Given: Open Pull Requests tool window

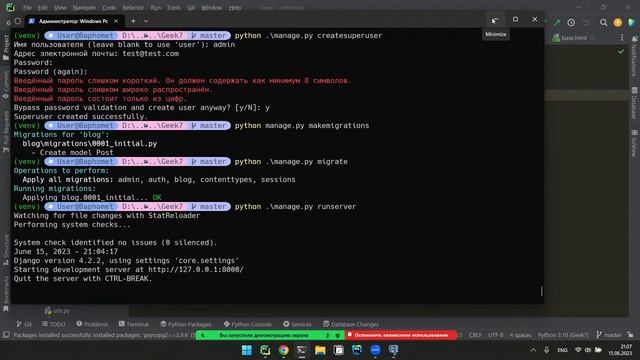Looking at the screenshot, I should click(6, 131).
